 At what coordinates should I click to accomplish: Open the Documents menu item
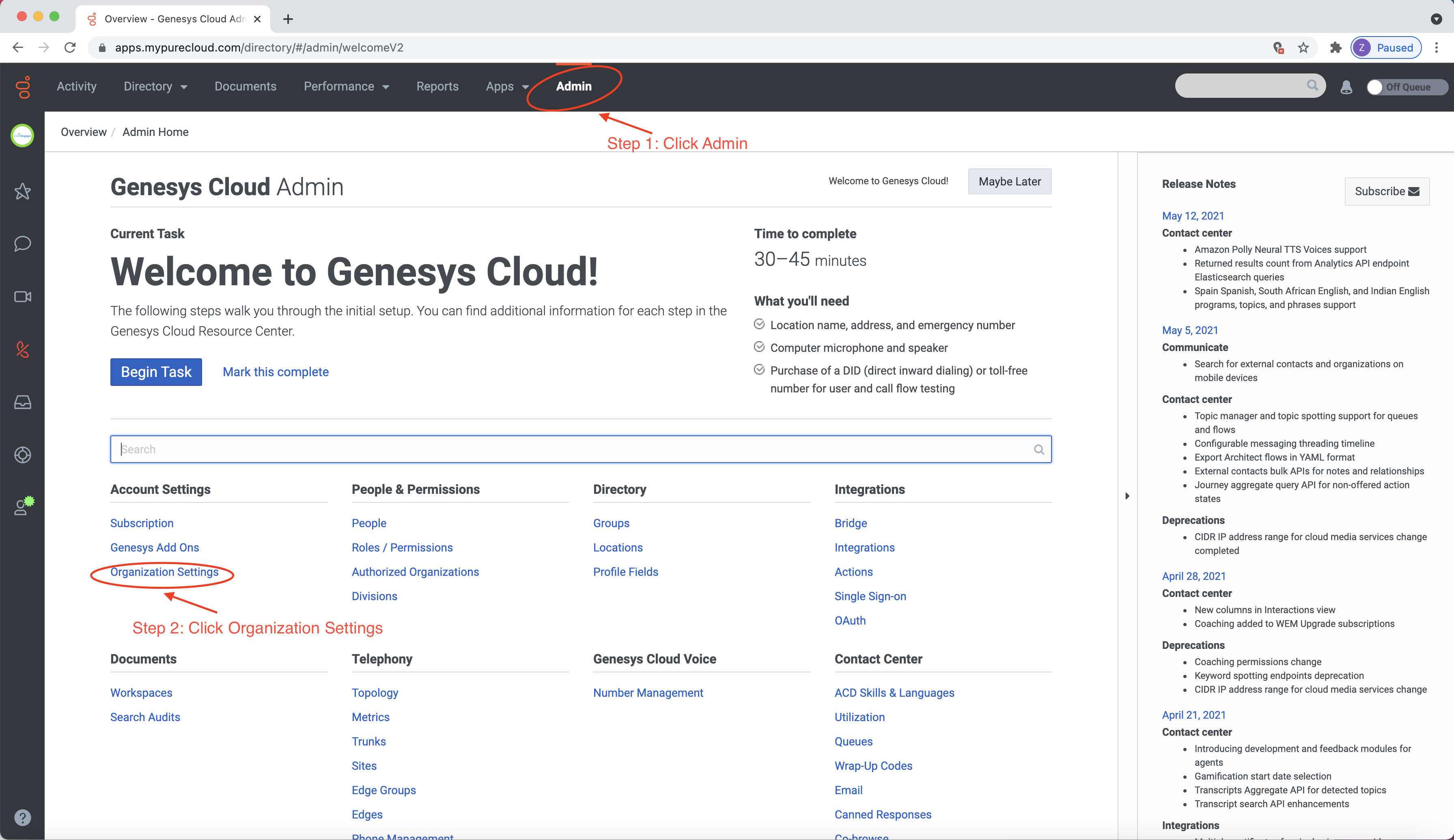(x=246, y=86)
